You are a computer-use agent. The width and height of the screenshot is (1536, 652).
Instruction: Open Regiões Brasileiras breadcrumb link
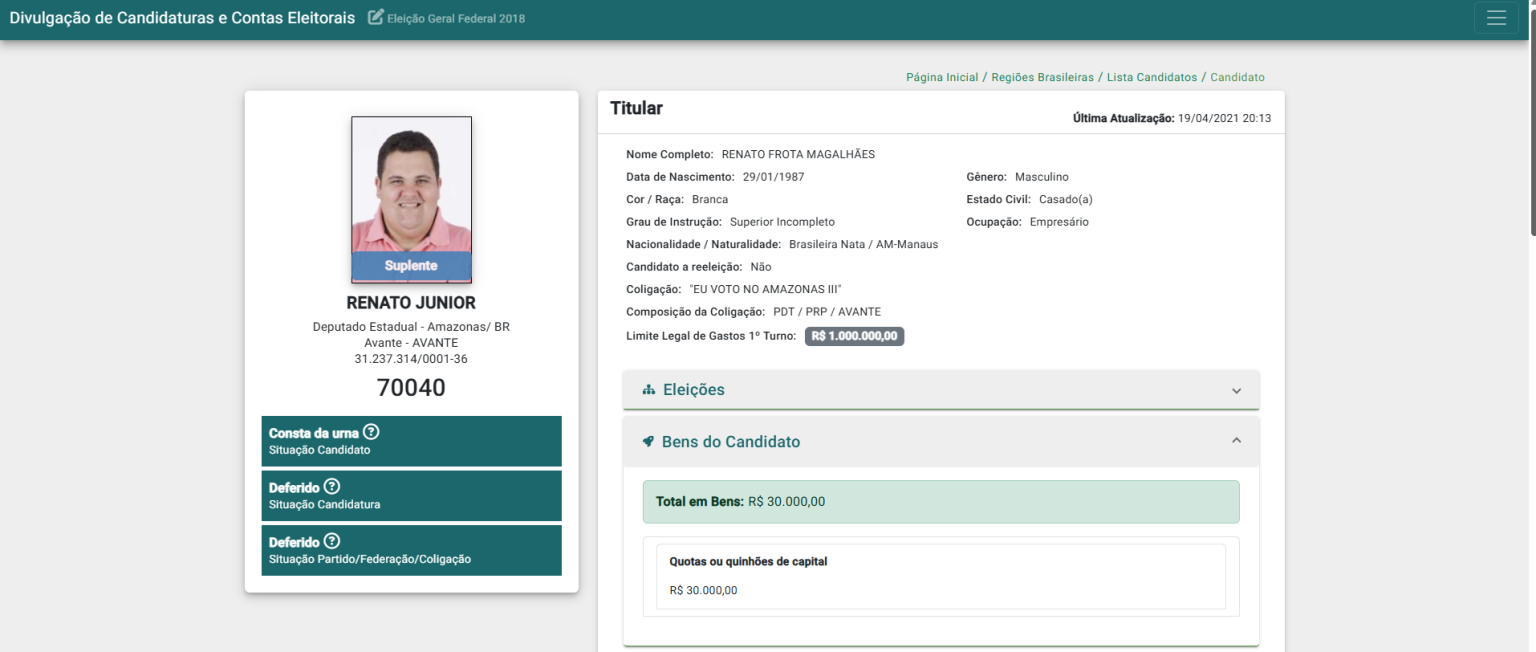1043,77
